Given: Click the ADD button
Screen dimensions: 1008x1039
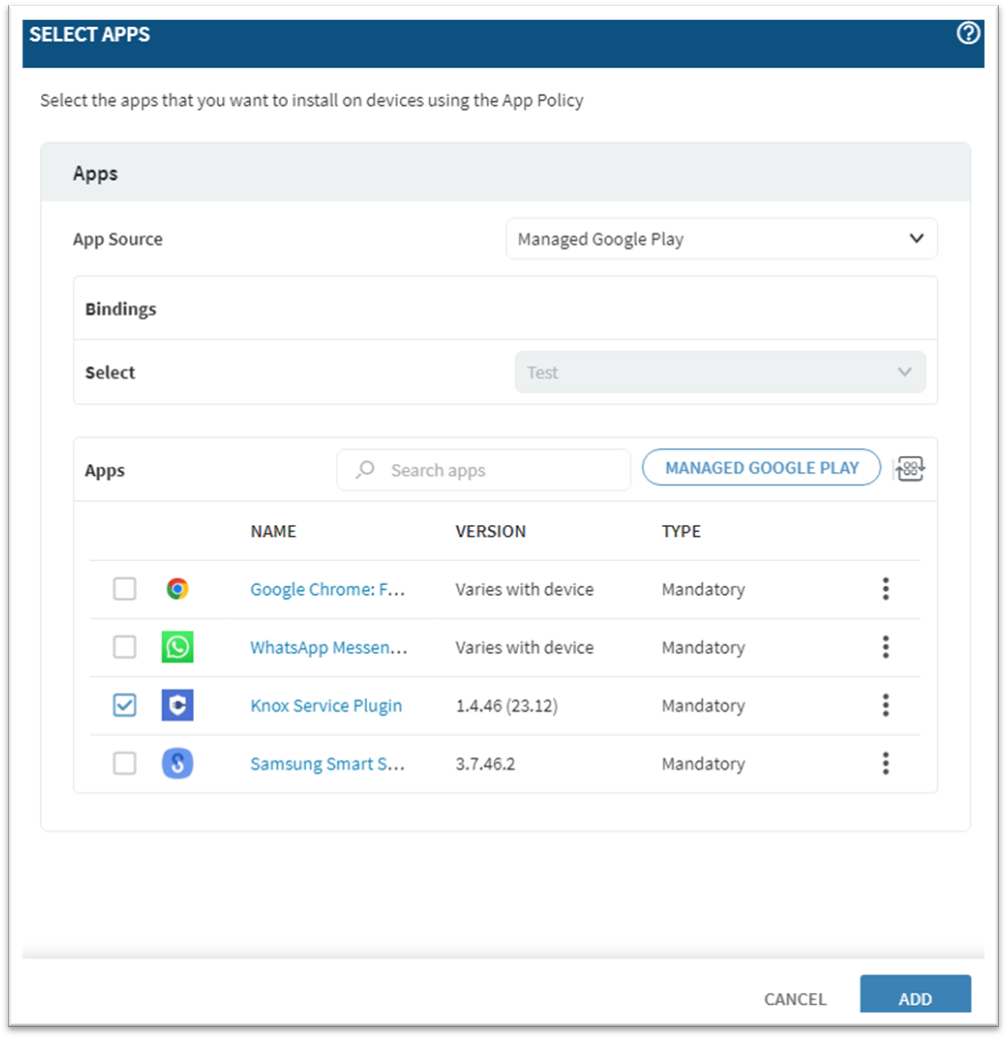Looking at the screenshot, I should 914,997.
